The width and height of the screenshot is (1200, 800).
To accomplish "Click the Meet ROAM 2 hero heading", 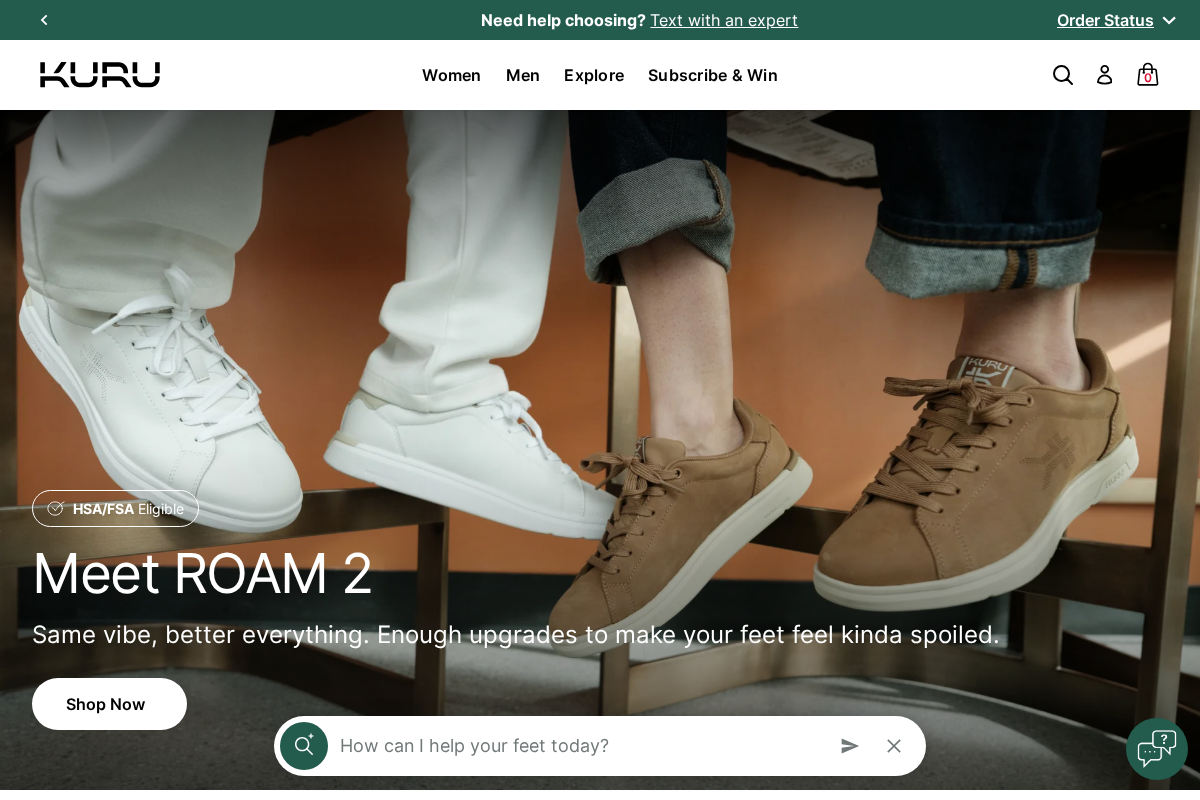I will tap(203, 574).
